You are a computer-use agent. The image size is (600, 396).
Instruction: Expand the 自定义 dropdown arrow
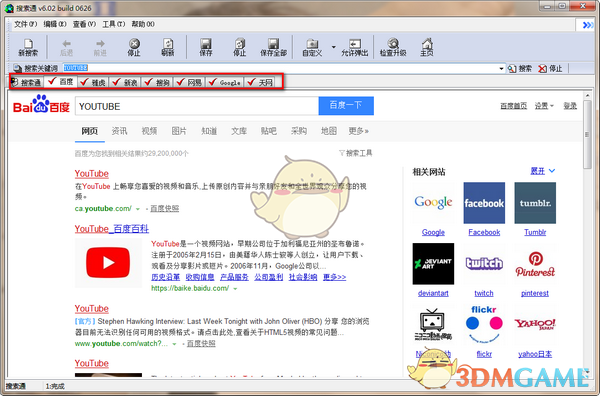click(x=333, y=47)
